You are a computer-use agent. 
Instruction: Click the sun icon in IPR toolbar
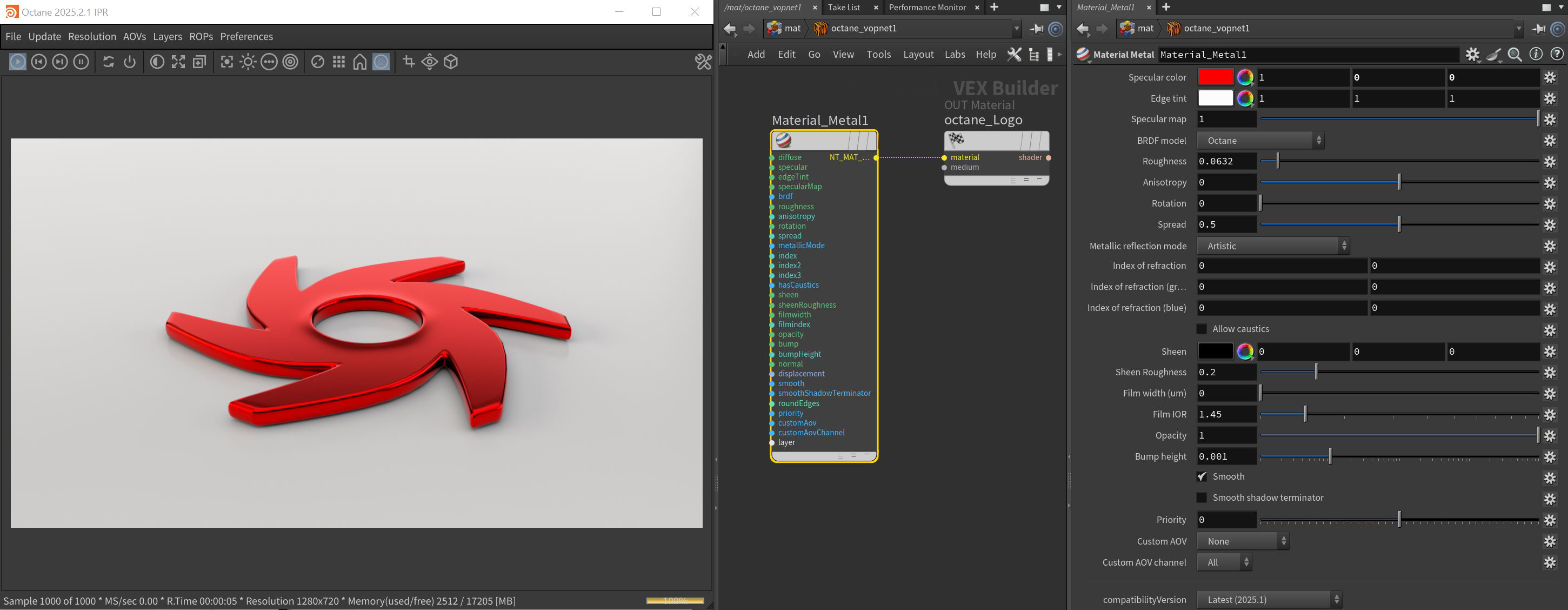(248, 62)
